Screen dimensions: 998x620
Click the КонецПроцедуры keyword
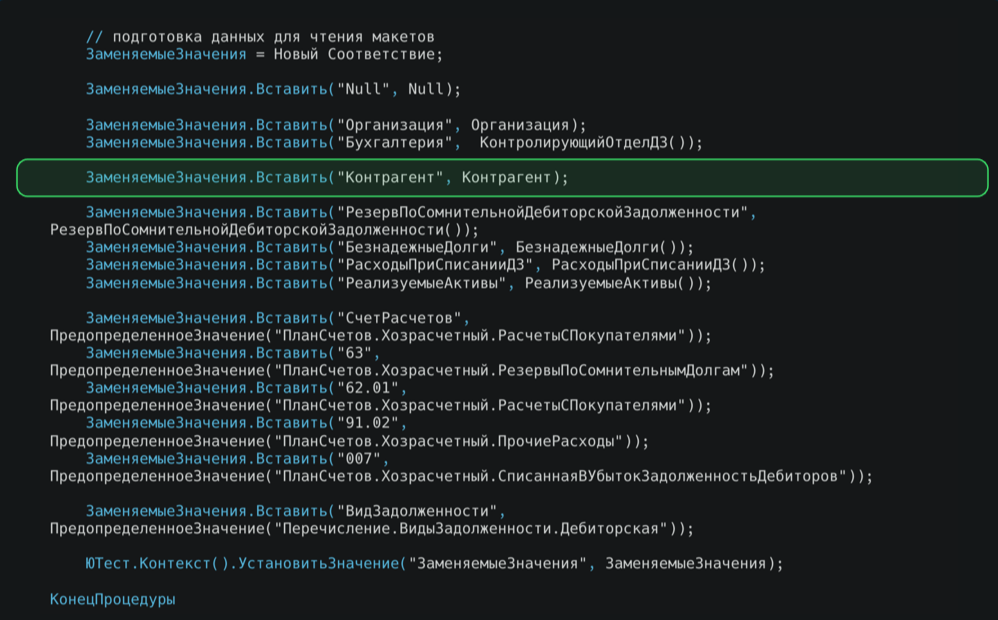(113, 600)
